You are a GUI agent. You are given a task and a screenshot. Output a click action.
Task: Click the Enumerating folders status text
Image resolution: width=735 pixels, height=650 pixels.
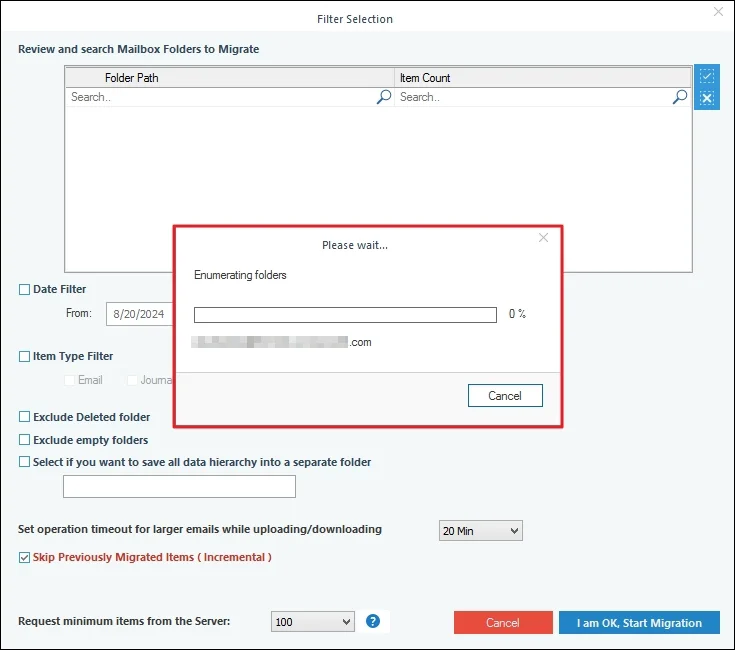pyautogui.click(x=240, y=275)
